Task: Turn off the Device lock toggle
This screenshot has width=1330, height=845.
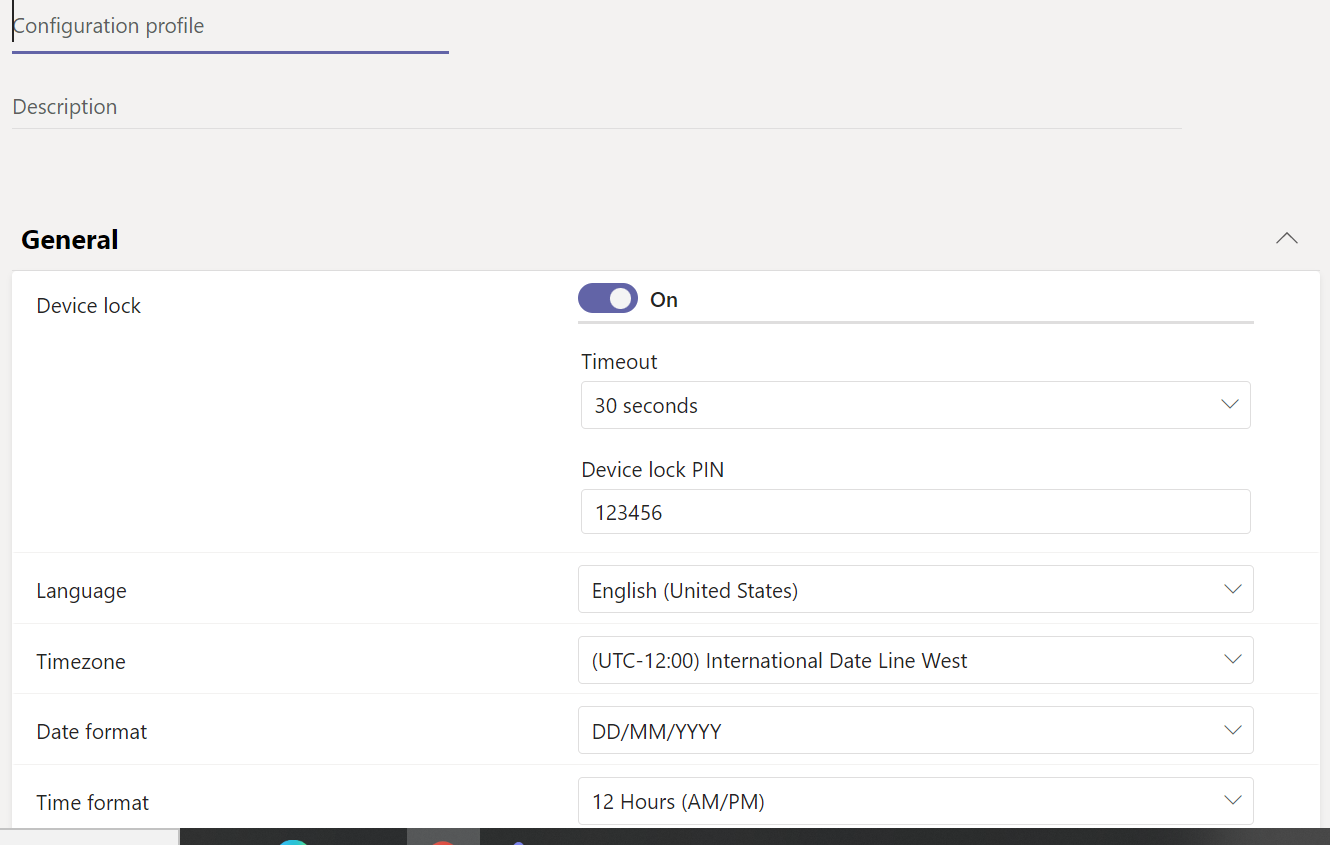Action: point(607,299)
